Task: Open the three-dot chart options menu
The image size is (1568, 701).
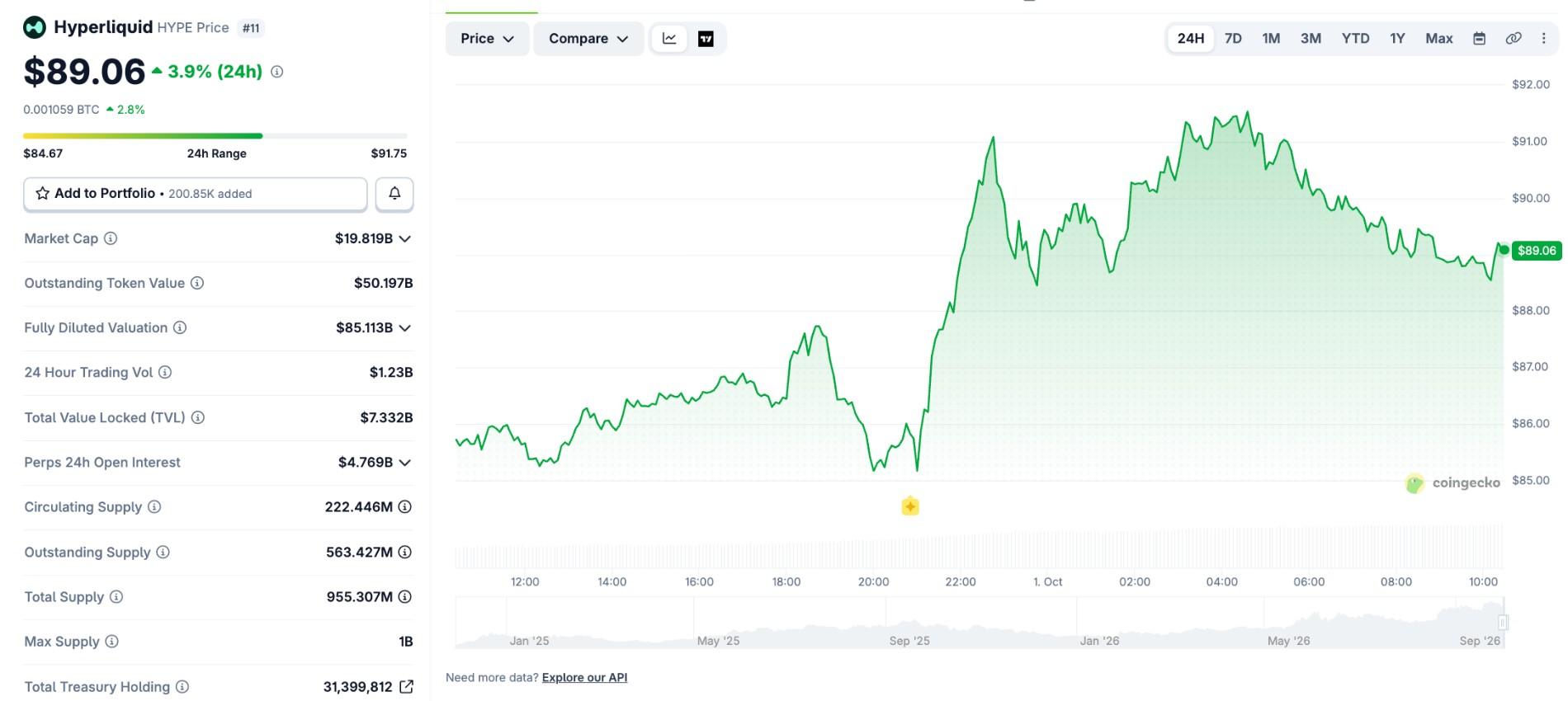Action: tap(1544, 38)
